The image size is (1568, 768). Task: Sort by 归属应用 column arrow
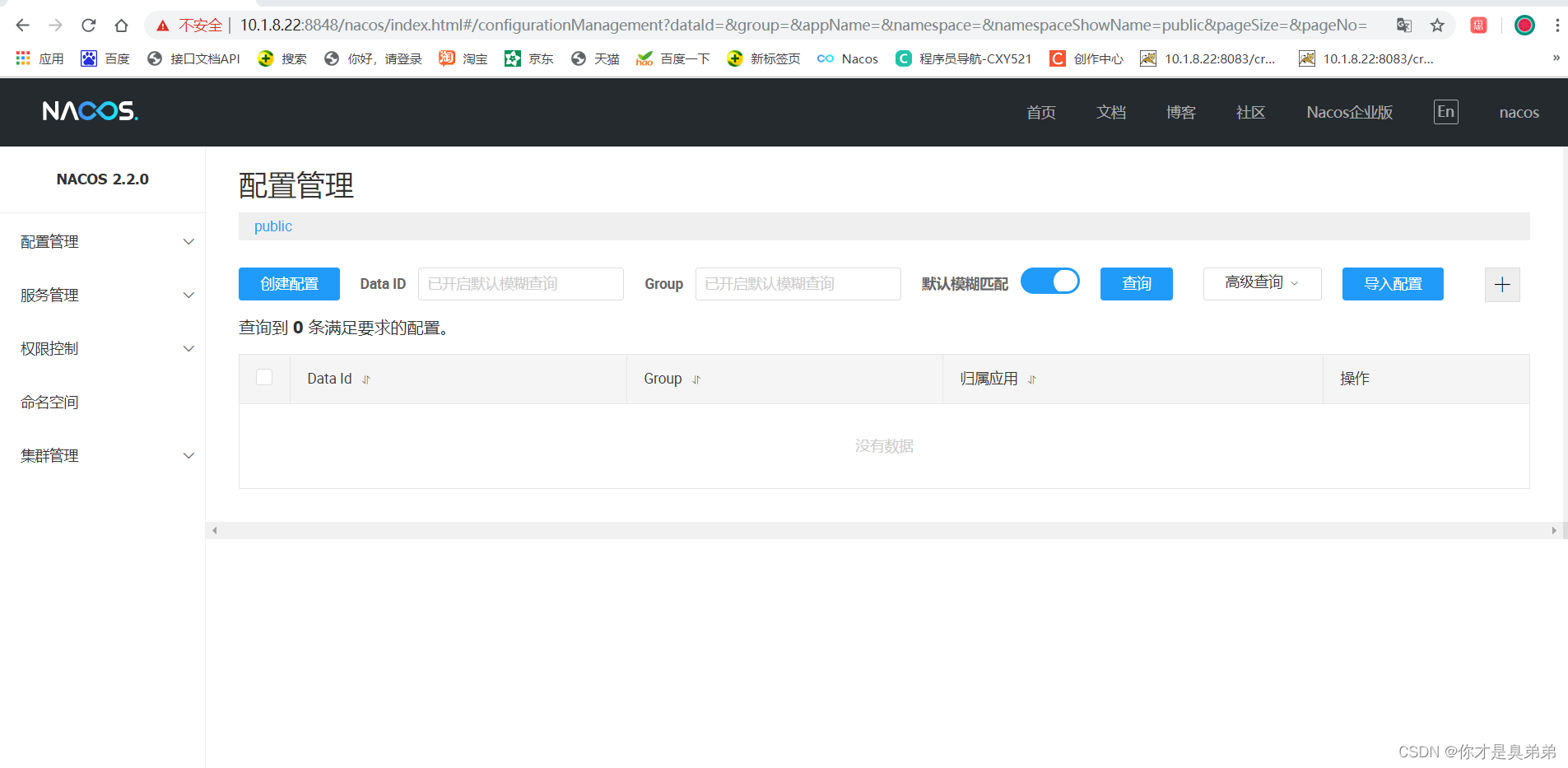click(x=1032, y=379)
